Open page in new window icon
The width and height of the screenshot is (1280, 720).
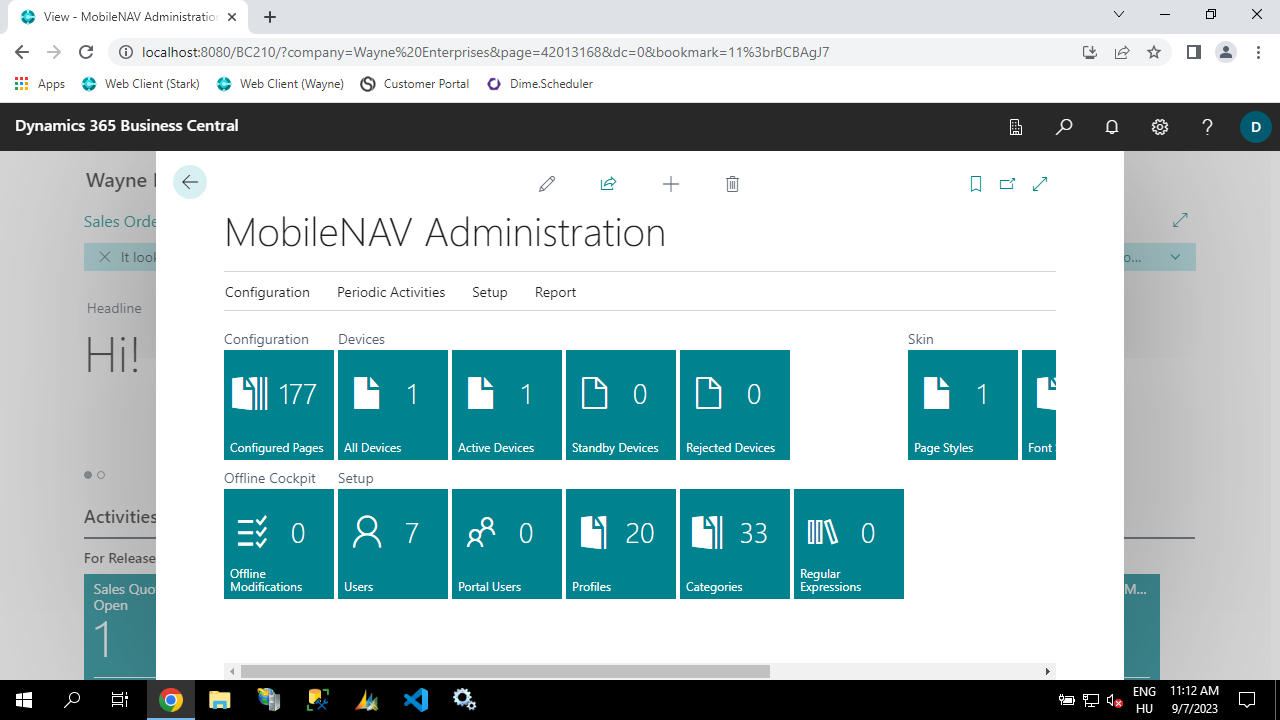[1007, 184]
